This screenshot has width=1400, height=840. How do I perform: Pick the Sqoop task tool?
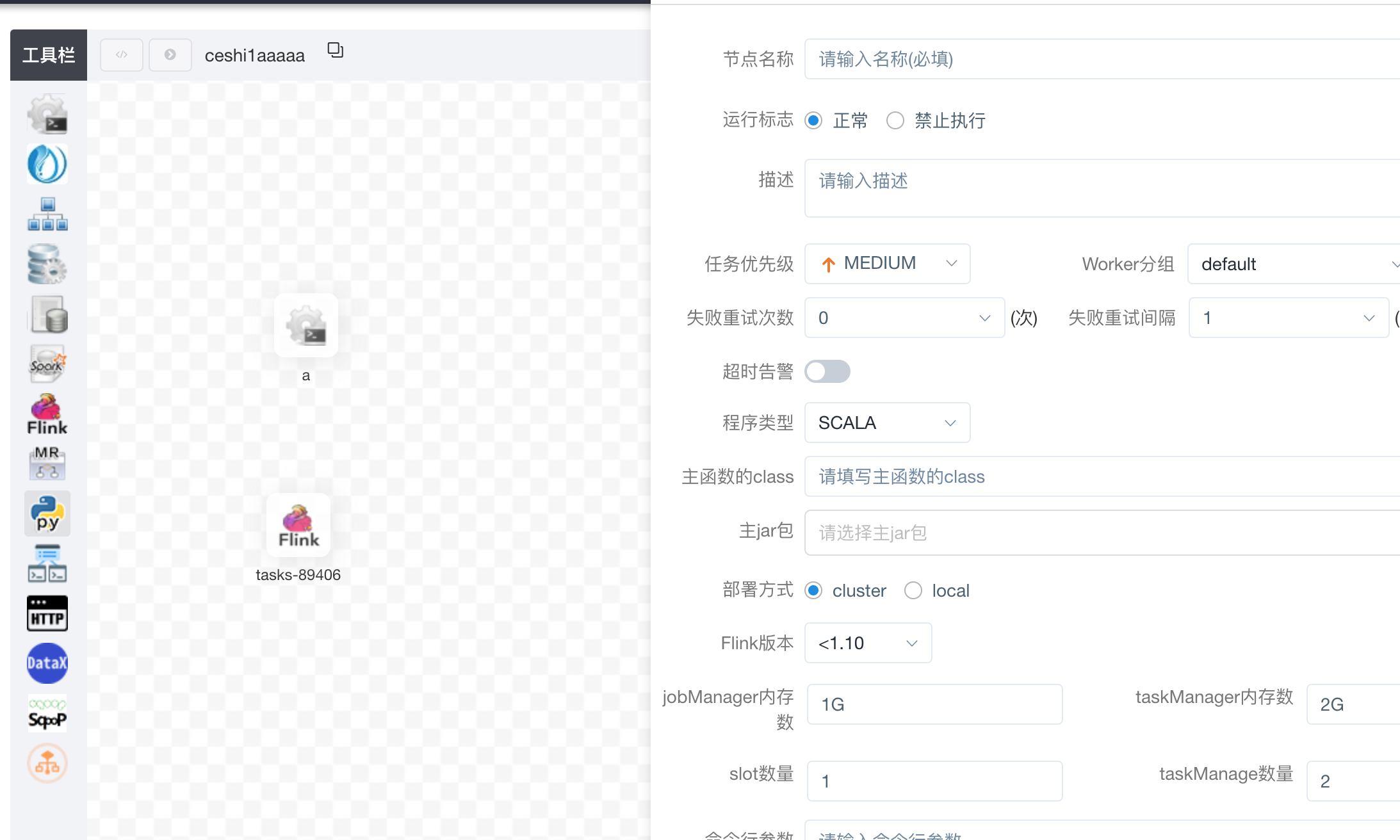click(x=47, y=713)
